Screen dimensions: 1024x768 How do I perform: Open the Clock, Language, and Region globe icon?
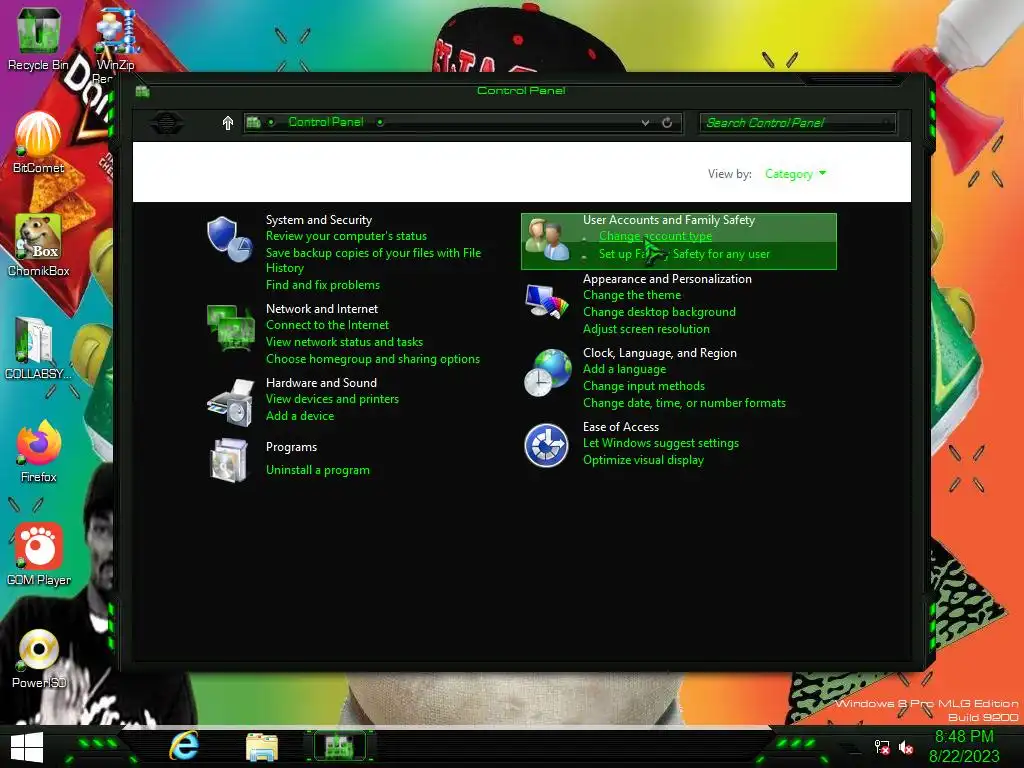tap(547, 373)
